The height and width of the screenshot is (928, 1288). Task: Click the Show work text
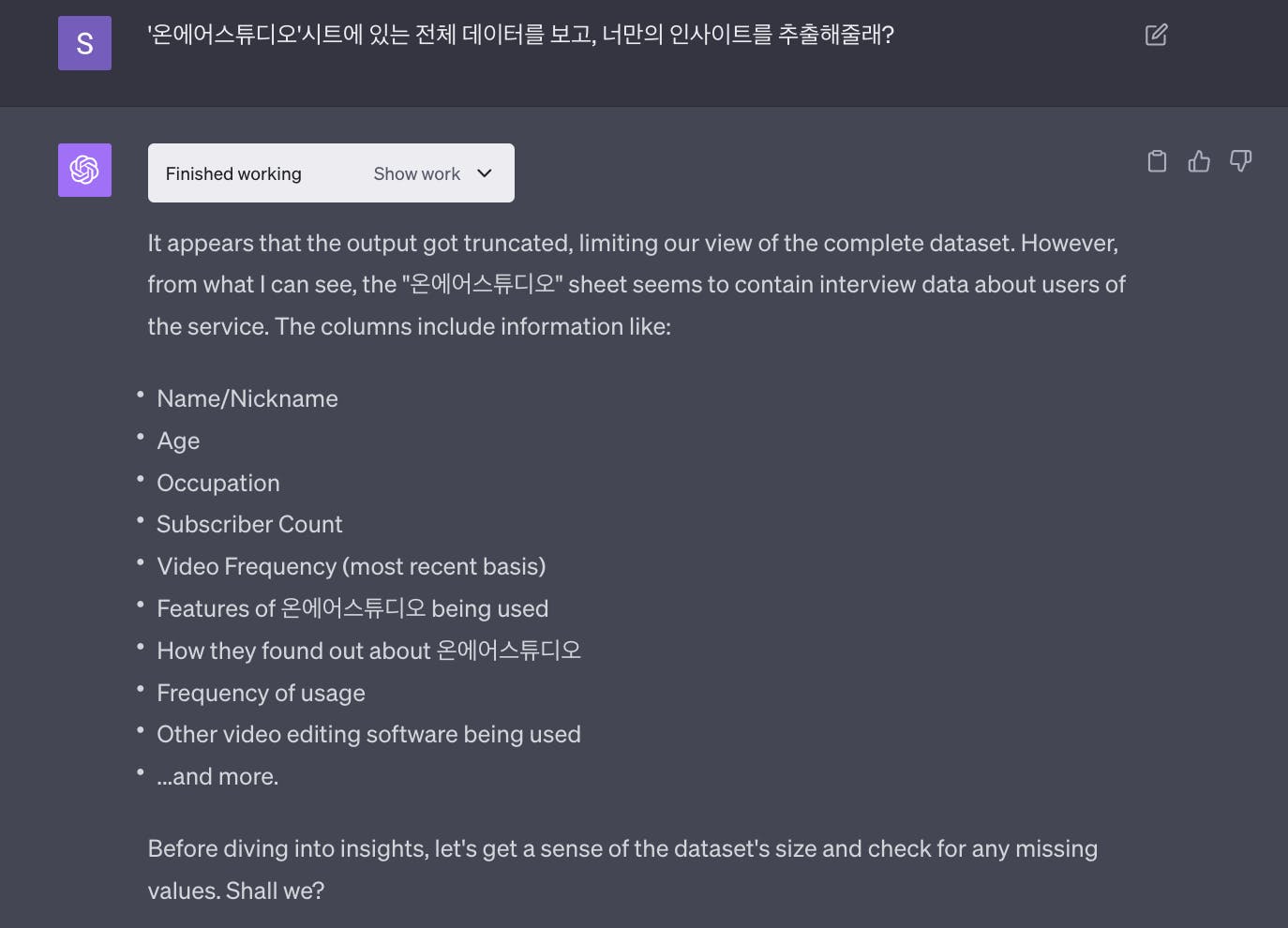(416, 173)
